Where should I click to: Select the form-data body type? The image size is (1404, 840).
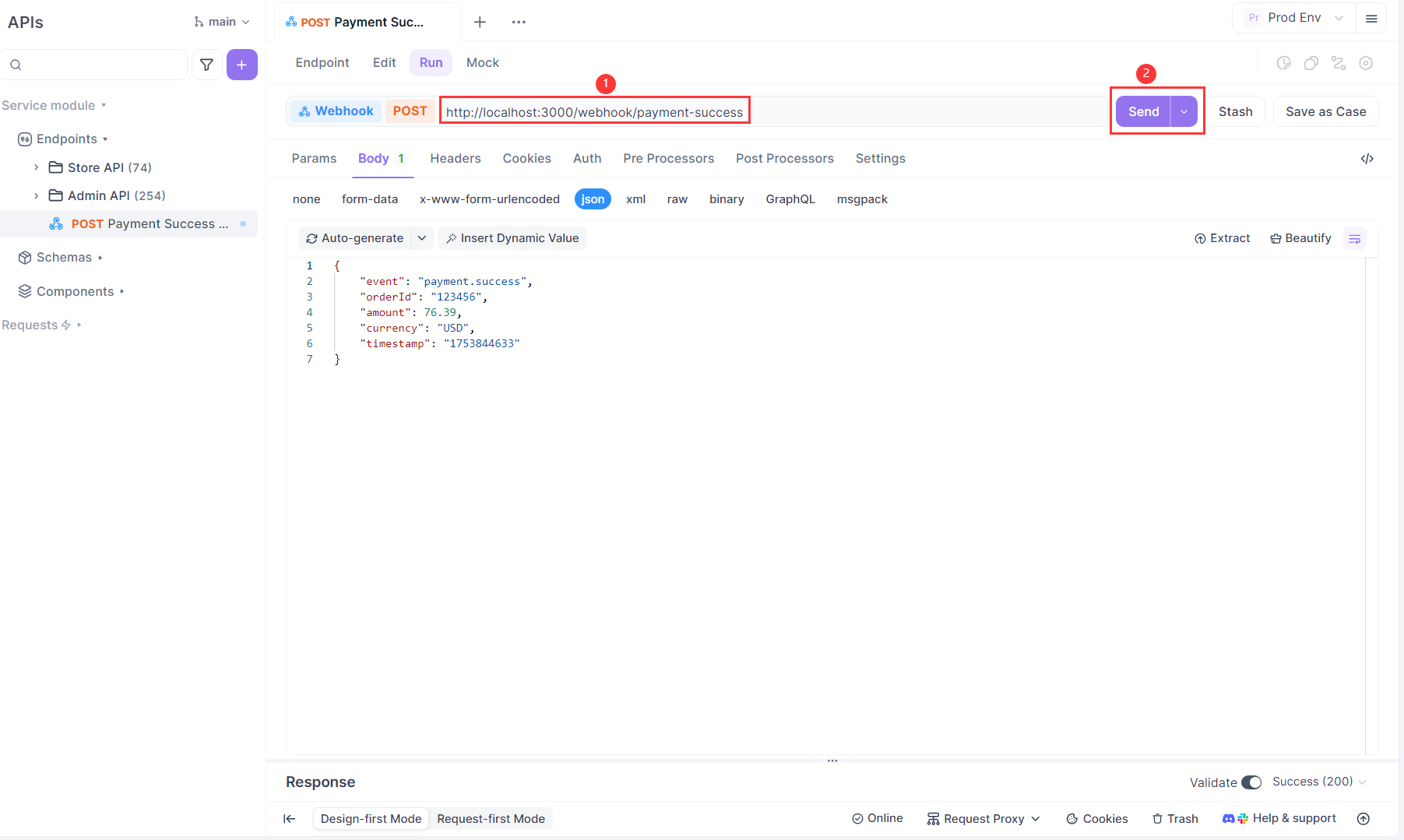(369, 199)
